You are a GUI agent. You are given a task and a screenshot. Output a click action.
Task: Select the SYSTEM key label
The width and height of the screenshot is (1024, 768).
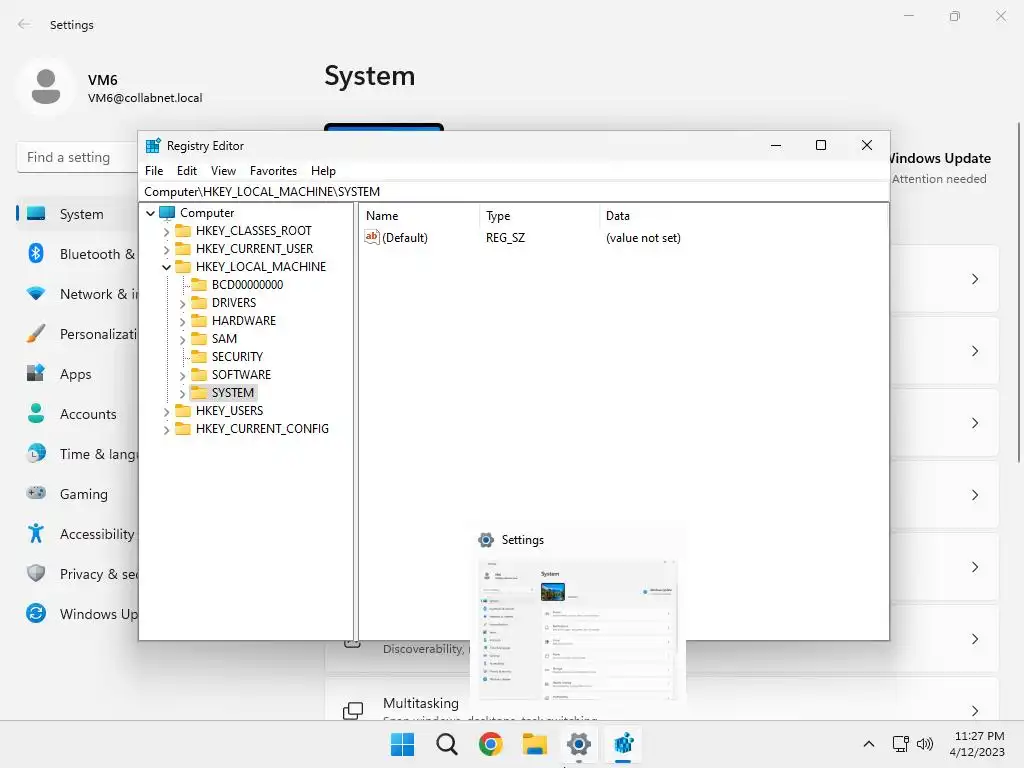pos(232,392)
